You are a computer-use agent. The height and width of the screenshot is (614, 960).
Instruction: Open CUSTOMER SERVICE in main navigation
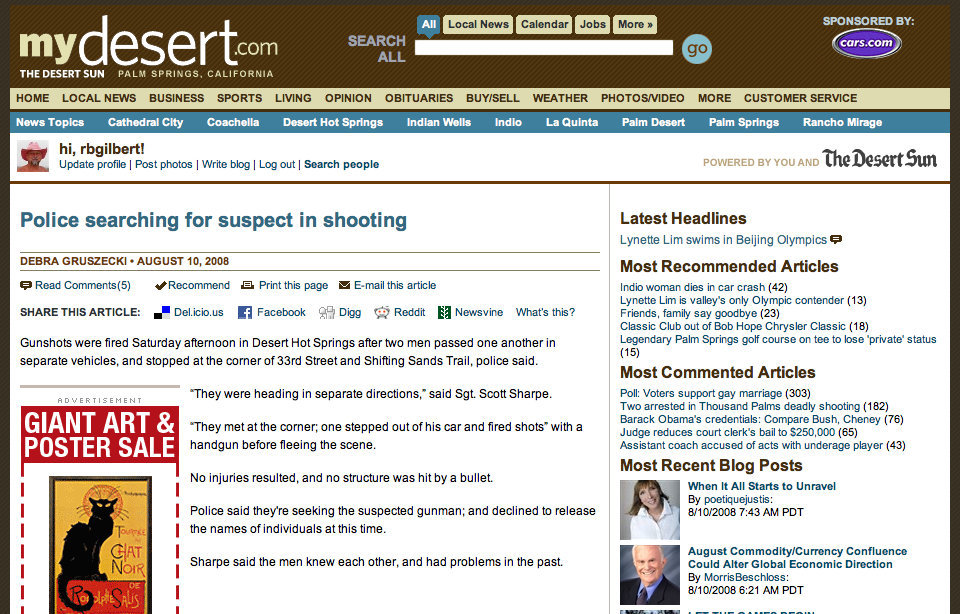[x=801, y=98]
